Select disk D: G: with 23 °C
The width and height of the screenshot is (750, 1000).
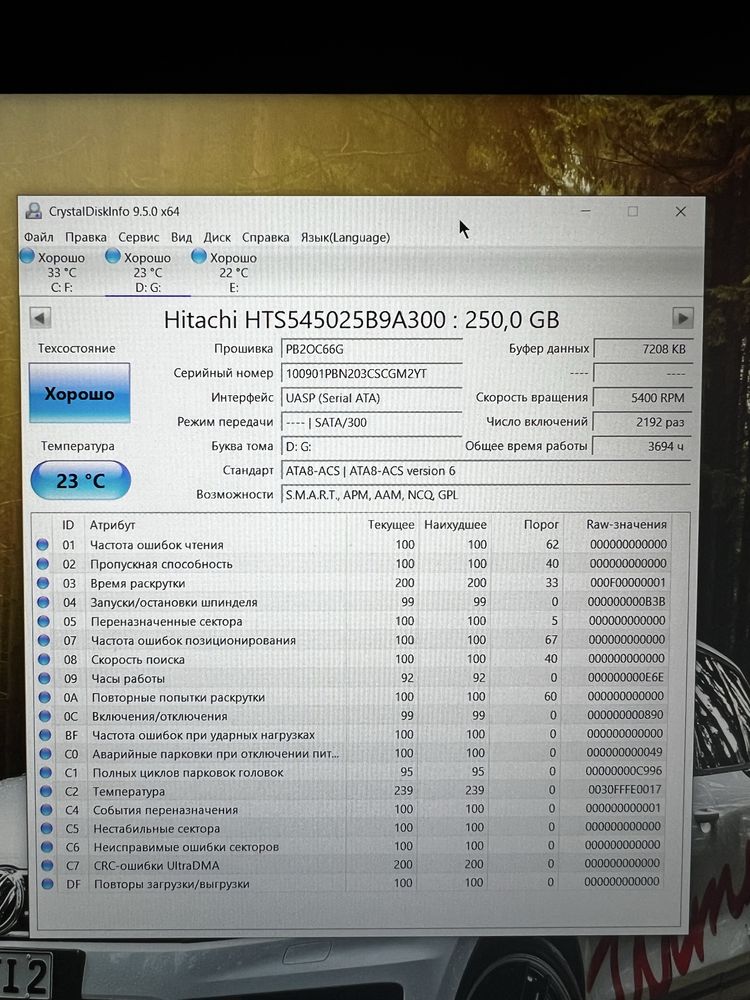pyautogui.click(x=147, y=272)
